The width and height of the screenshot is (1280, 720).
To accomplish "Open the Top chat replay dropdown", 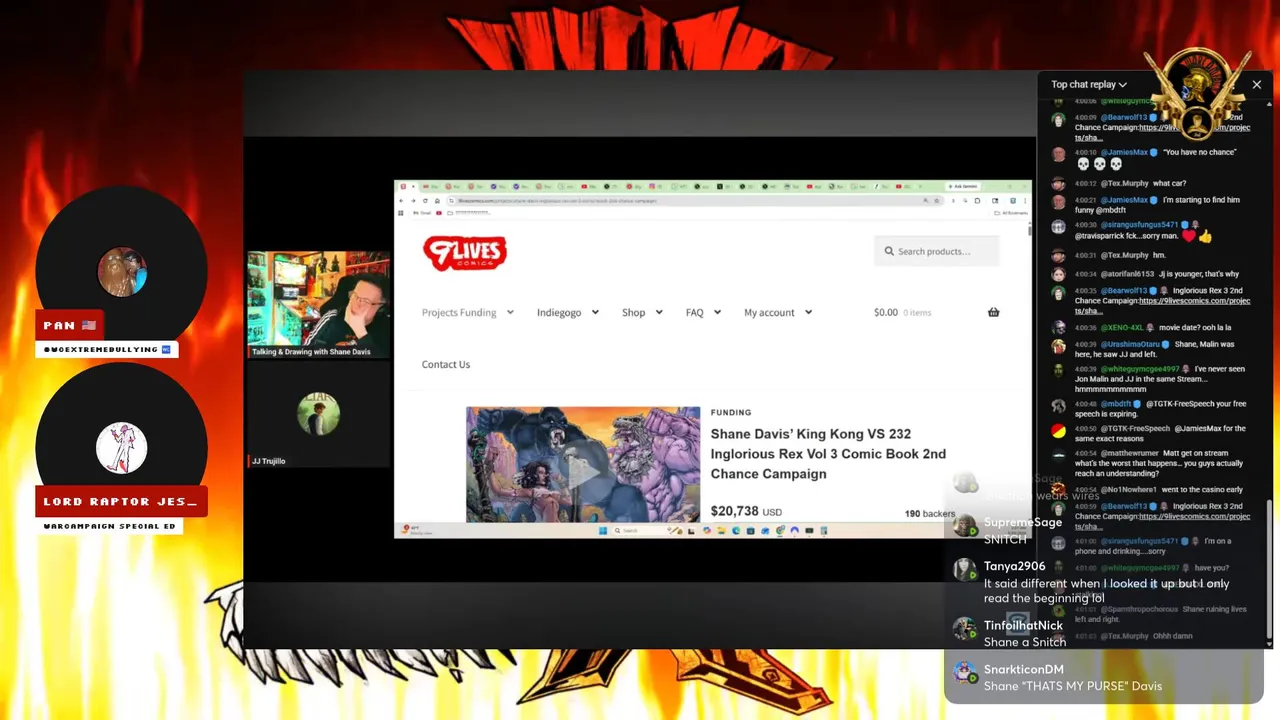I will click(x=1089, y=85).
